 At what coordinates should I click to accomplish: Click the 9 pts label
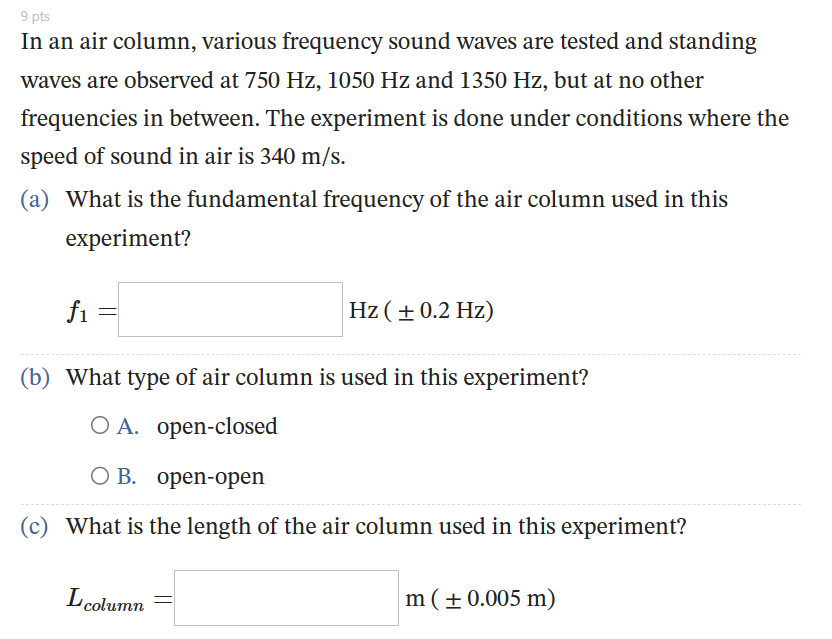coord(35,15)
